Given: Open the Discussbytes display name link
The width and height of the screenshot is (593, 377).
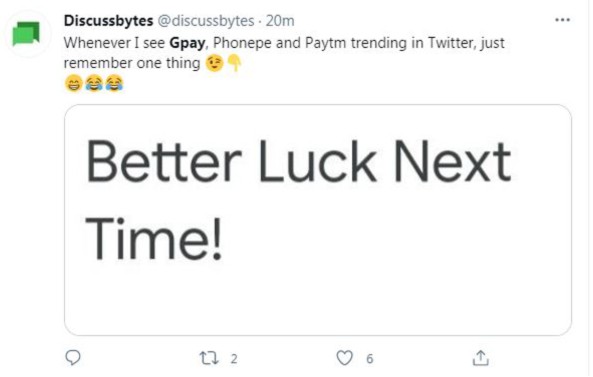Looking at the screenshot, I should 109,21.
